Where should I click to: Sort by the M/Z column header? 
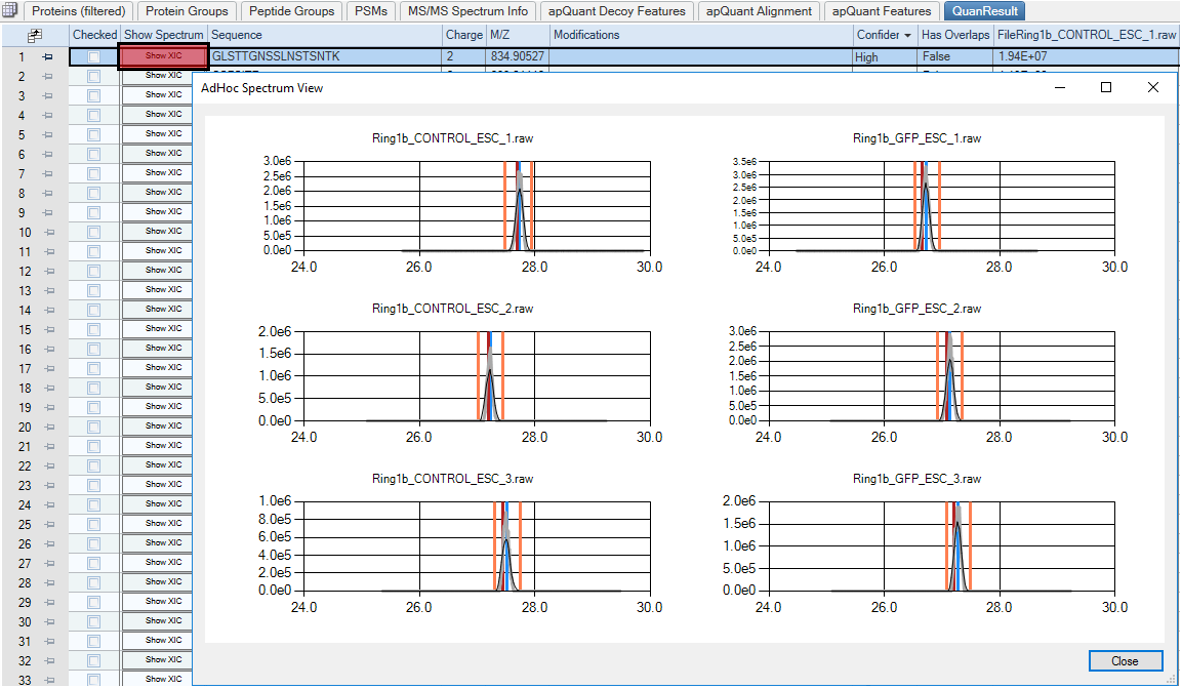(518, 35)
